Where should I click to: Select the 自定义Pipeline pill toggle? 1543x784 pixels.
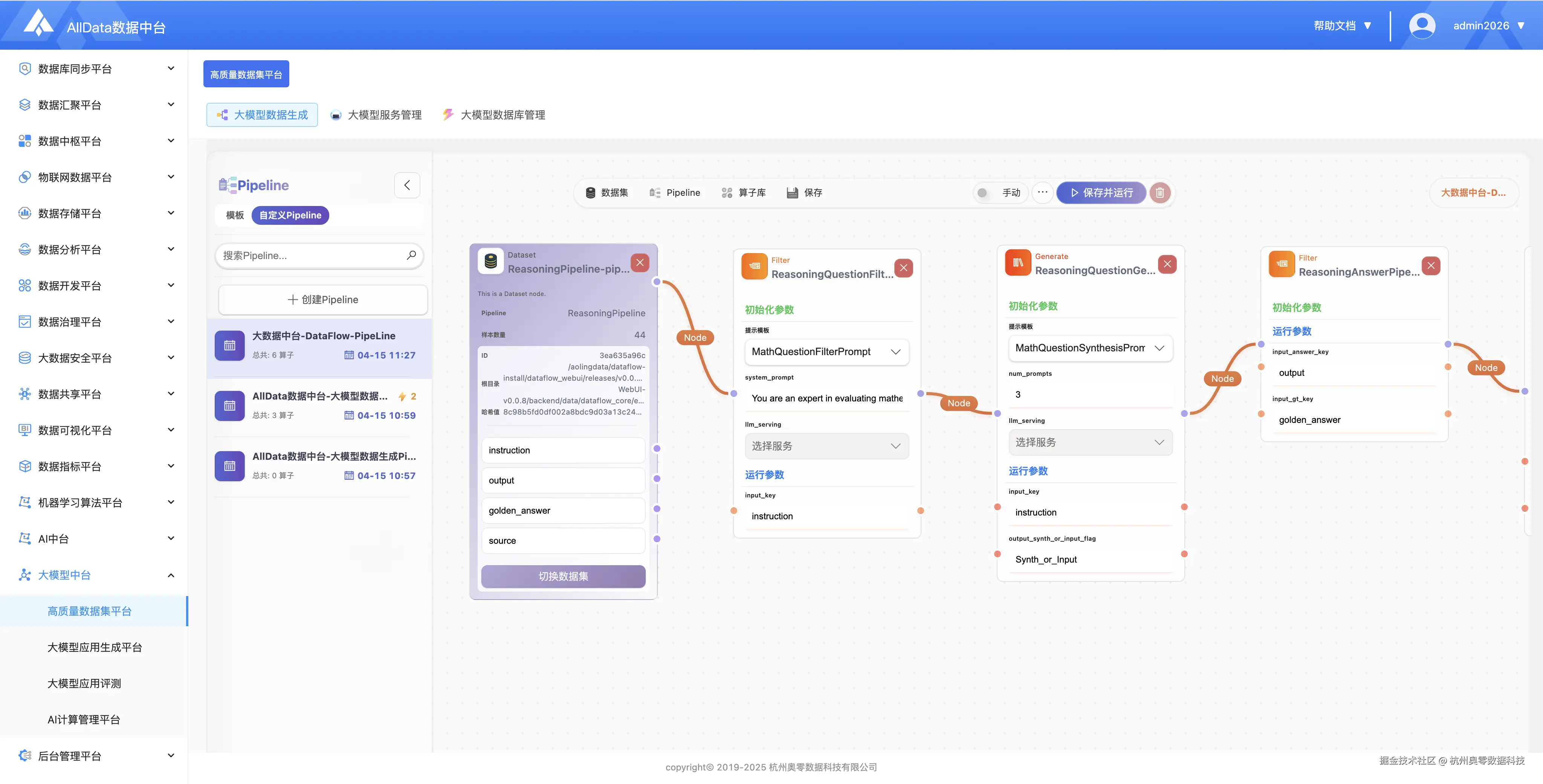click(x=290, y=215)
